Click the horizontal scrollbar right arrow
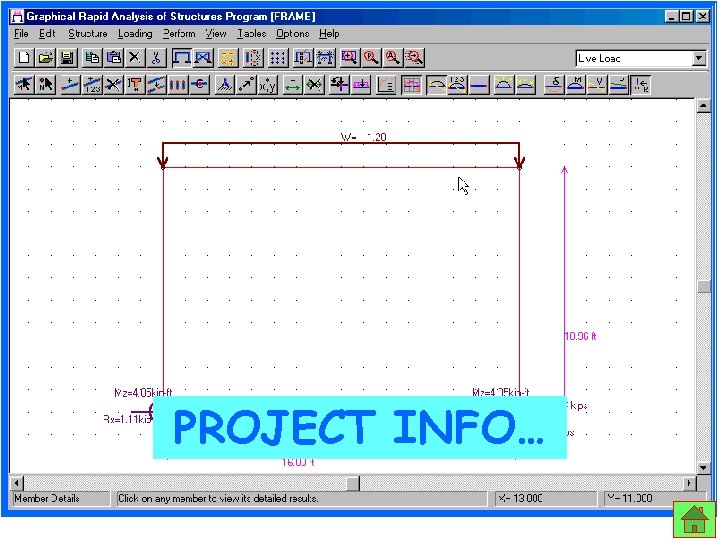 coord(689,483)
